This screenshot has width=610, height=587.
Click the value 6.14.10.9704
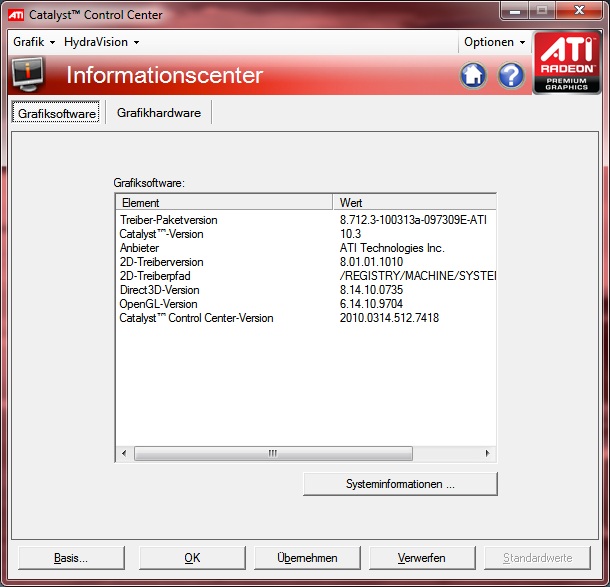tap(372, 304)
